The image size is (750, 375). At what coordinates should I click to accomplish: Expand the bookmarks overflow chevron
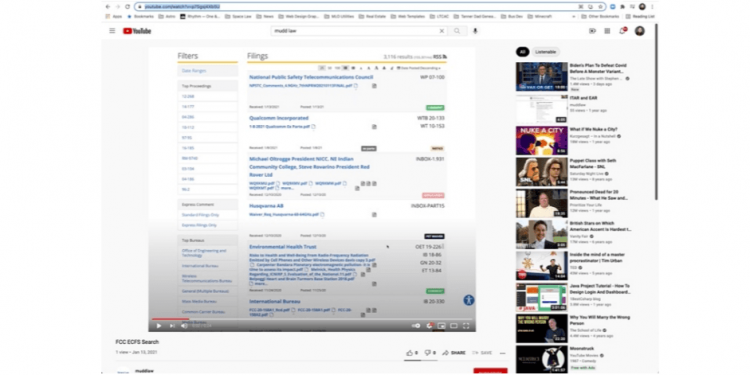click(574, 16)
